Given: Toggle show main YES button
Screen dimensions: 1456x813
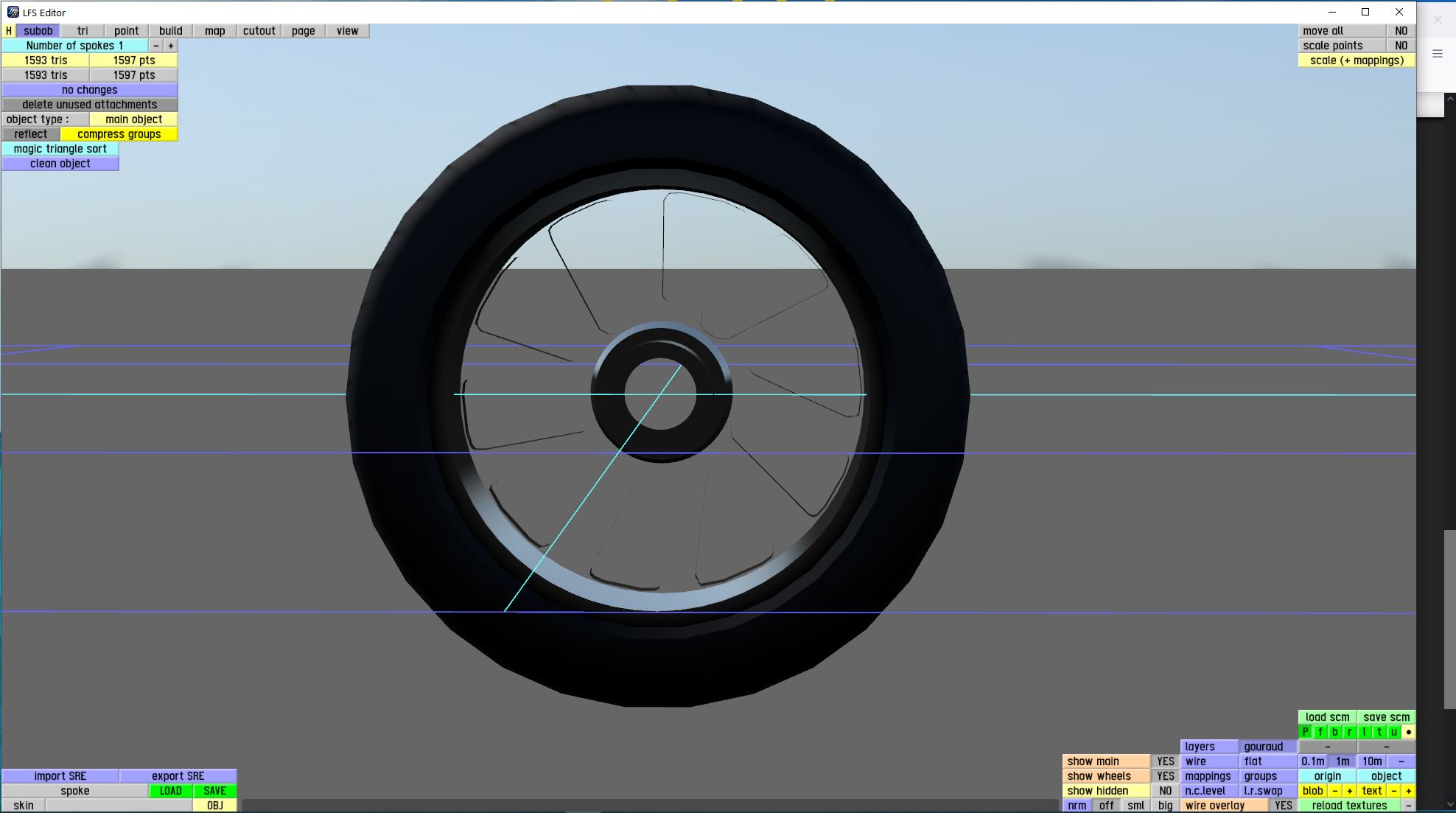Looking at the screenshot, I should click(x=1165, y=761).
